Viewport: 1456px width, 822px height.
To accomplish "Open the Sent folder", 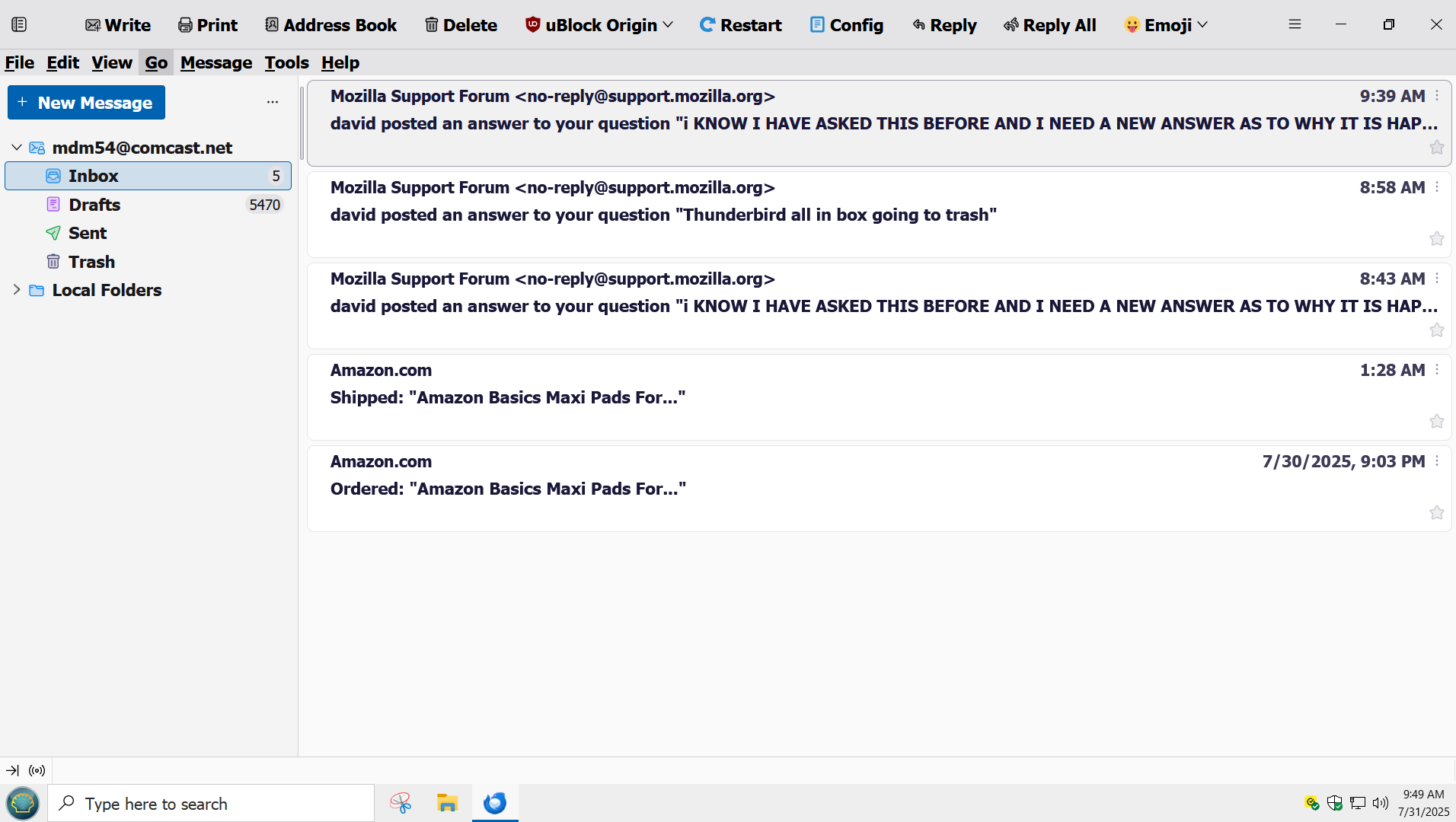I will [148, 233].
